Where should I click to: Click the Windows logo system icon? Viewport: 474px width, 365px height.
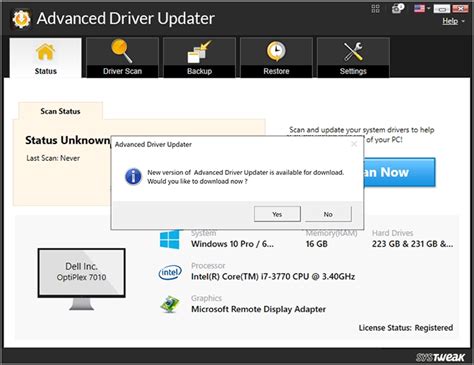tap(169, 239)
